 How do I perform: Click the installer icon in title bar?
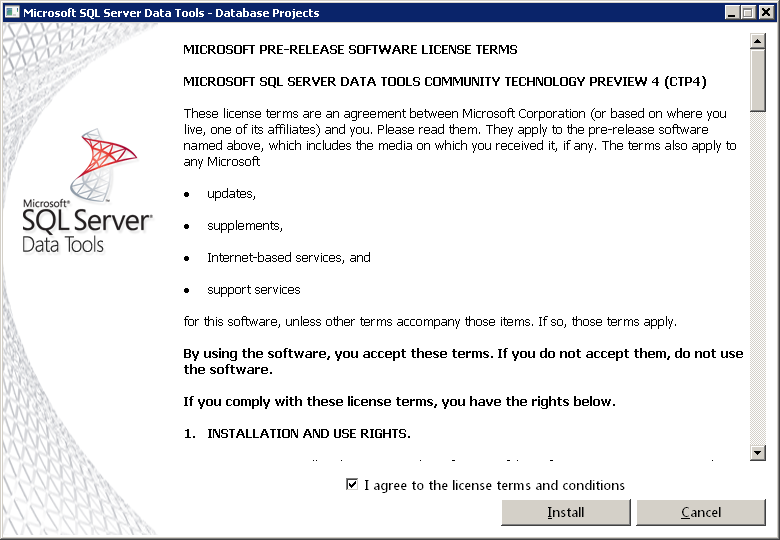12,12
